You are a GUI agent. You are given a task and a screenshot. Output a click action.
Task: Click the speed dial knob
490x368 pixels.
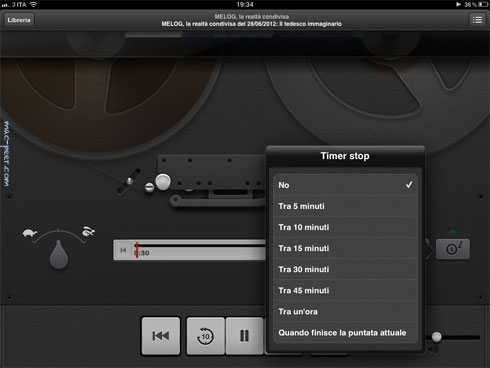(59, 254)
